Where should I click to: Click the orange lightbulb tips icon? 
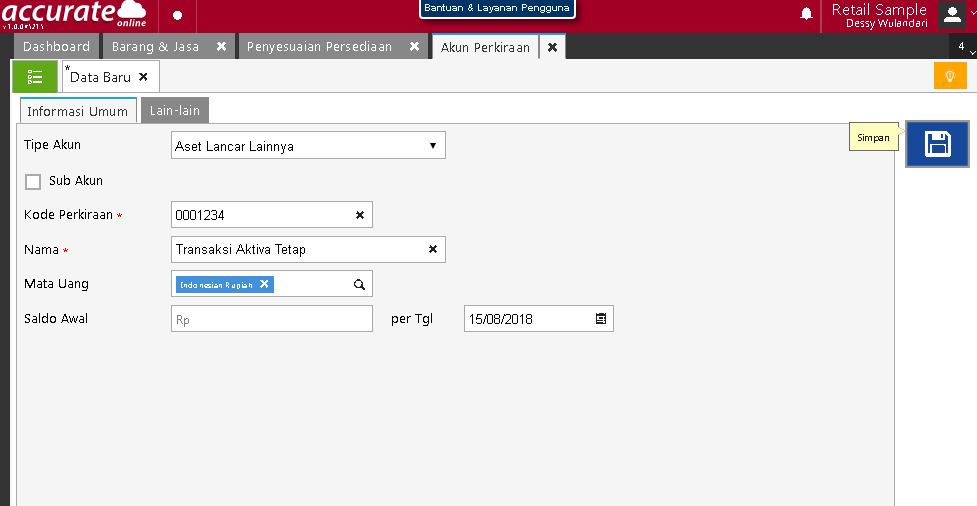click(949, 76)
